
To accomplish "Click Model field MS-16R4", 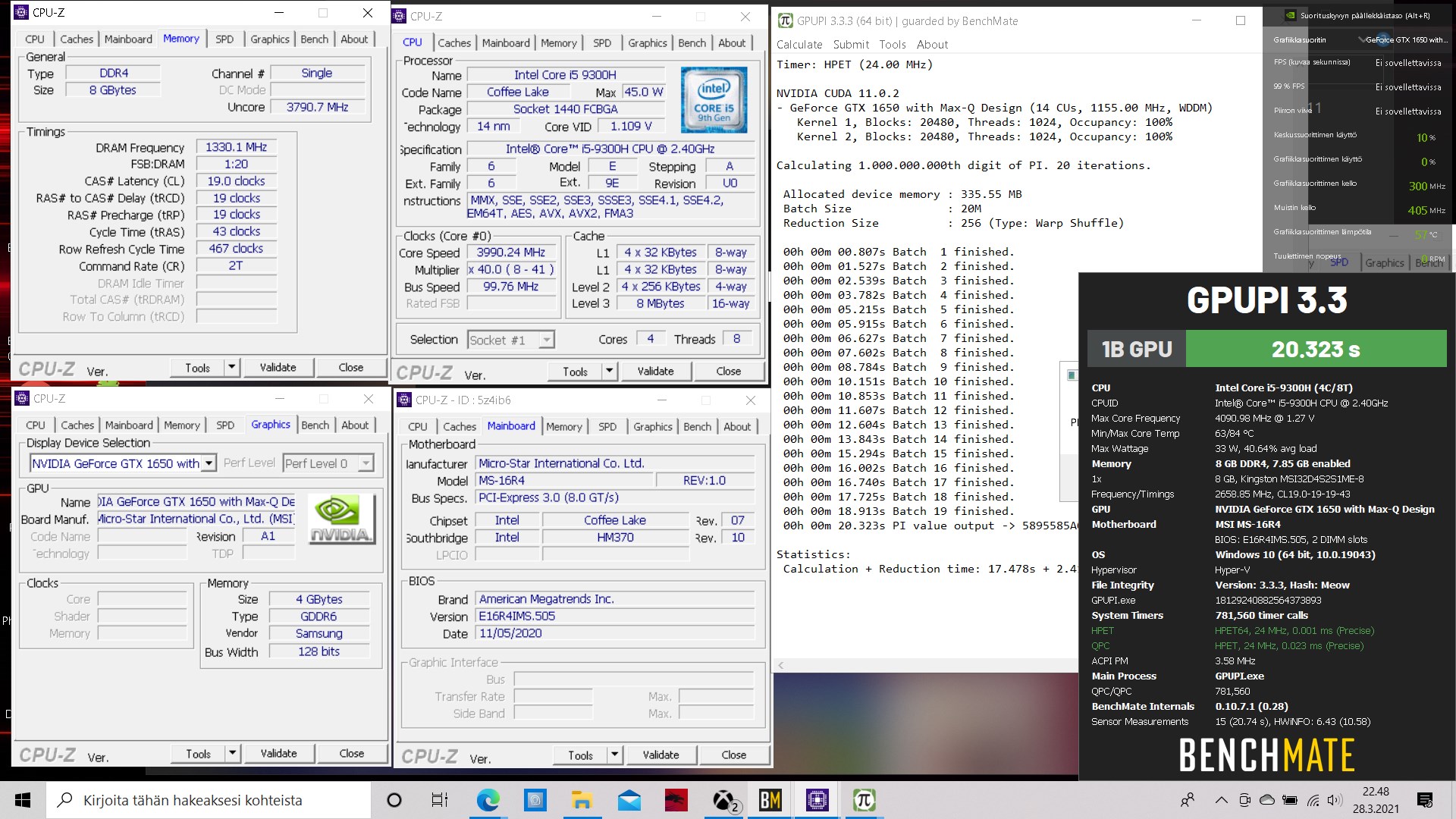I will 564,481.
